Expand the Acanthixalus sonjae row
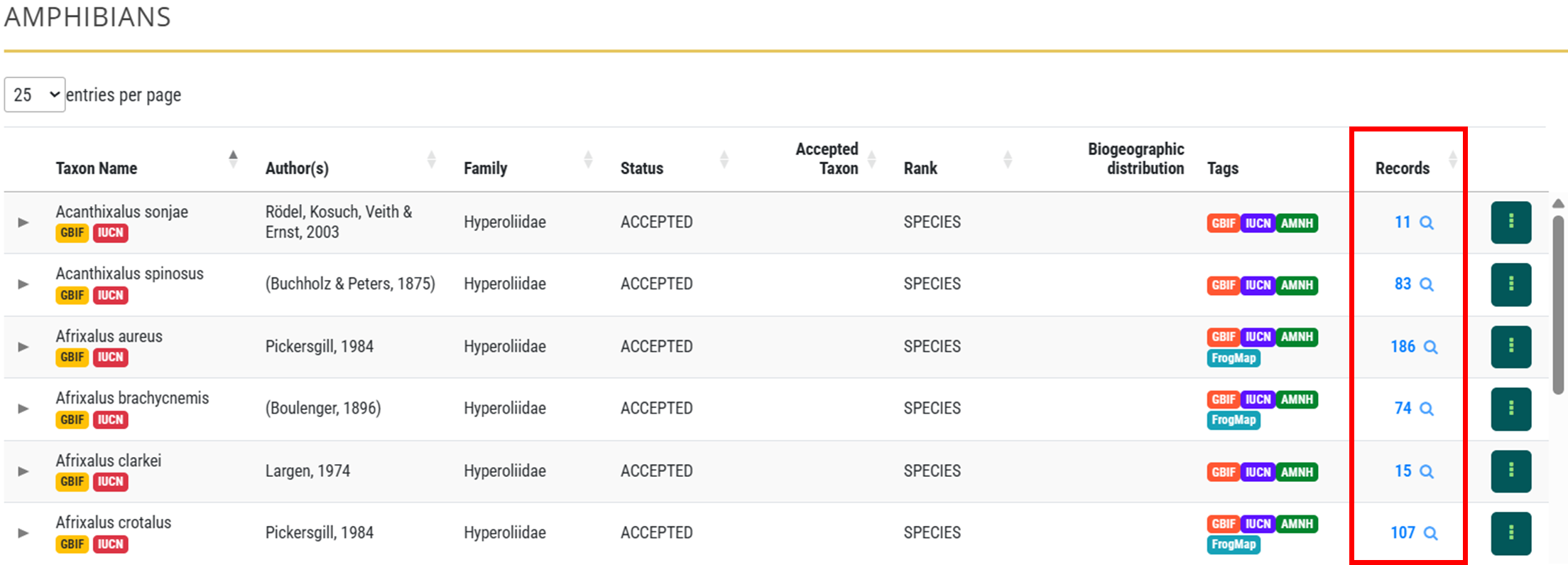 pyautogui.click(x=23, y=222)
